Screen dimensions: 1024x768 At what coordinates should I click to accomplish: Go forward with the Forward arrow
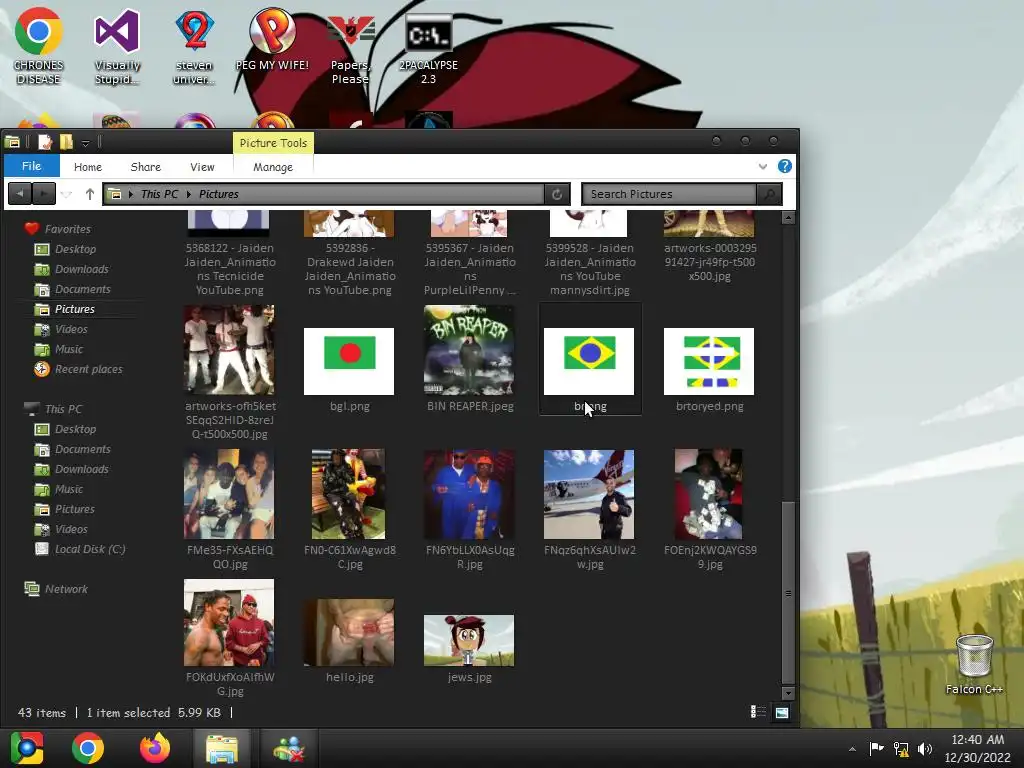(x=43, y=193)
